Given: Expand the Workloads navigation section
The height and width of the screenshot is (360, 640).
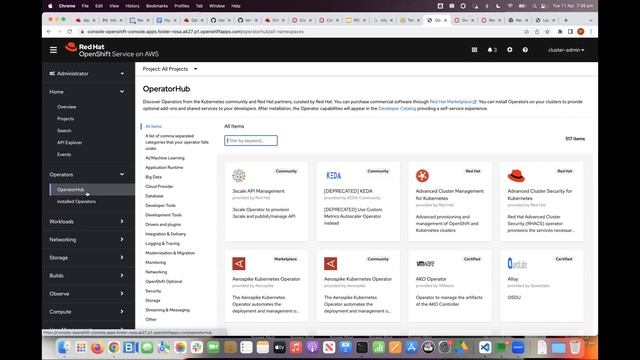Looking at the screenshot, I should [x=87, y=221].
